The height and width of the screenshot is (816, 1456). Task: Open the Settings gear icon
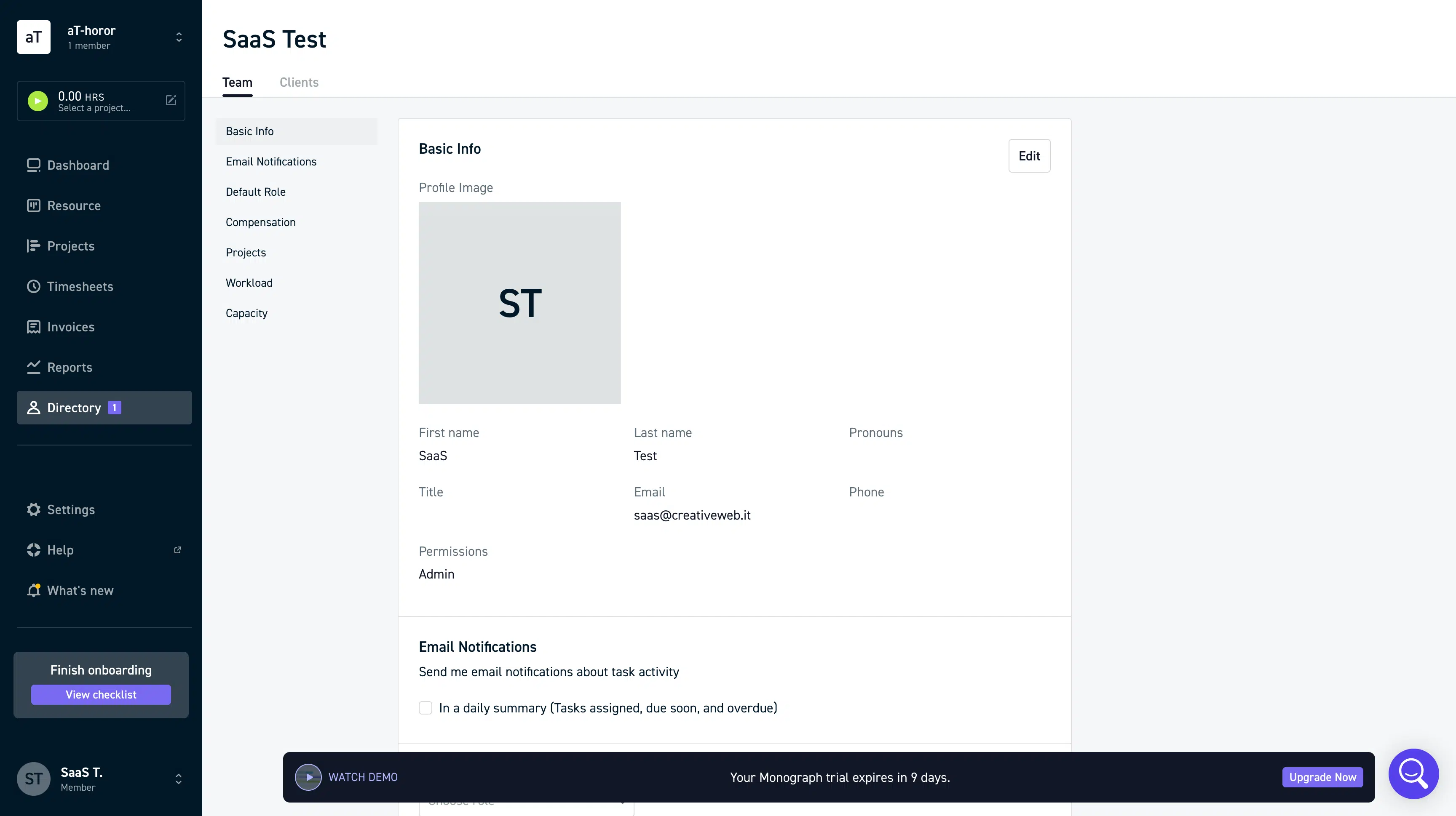click(33, 509)
